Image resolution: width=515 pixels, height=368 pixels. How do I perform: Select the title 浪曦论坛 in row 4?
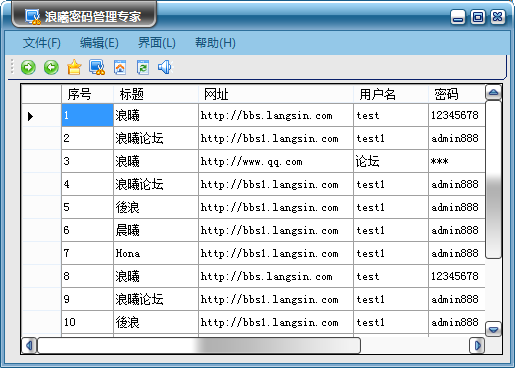point(156,184)
